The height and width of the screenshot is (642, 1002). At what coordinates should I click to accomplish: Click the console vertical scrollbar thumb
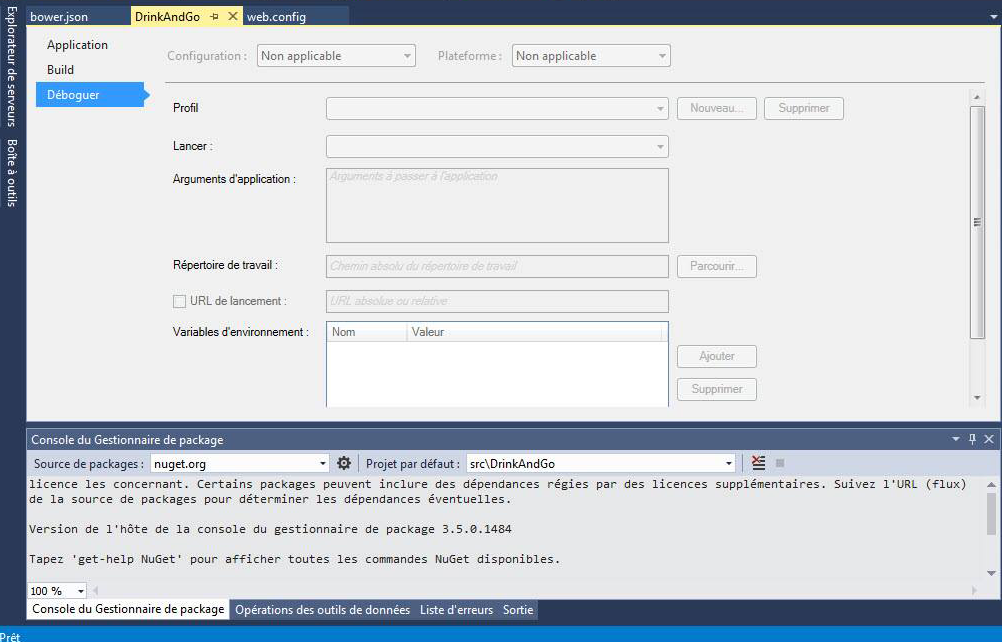click(x=991, y=513)
